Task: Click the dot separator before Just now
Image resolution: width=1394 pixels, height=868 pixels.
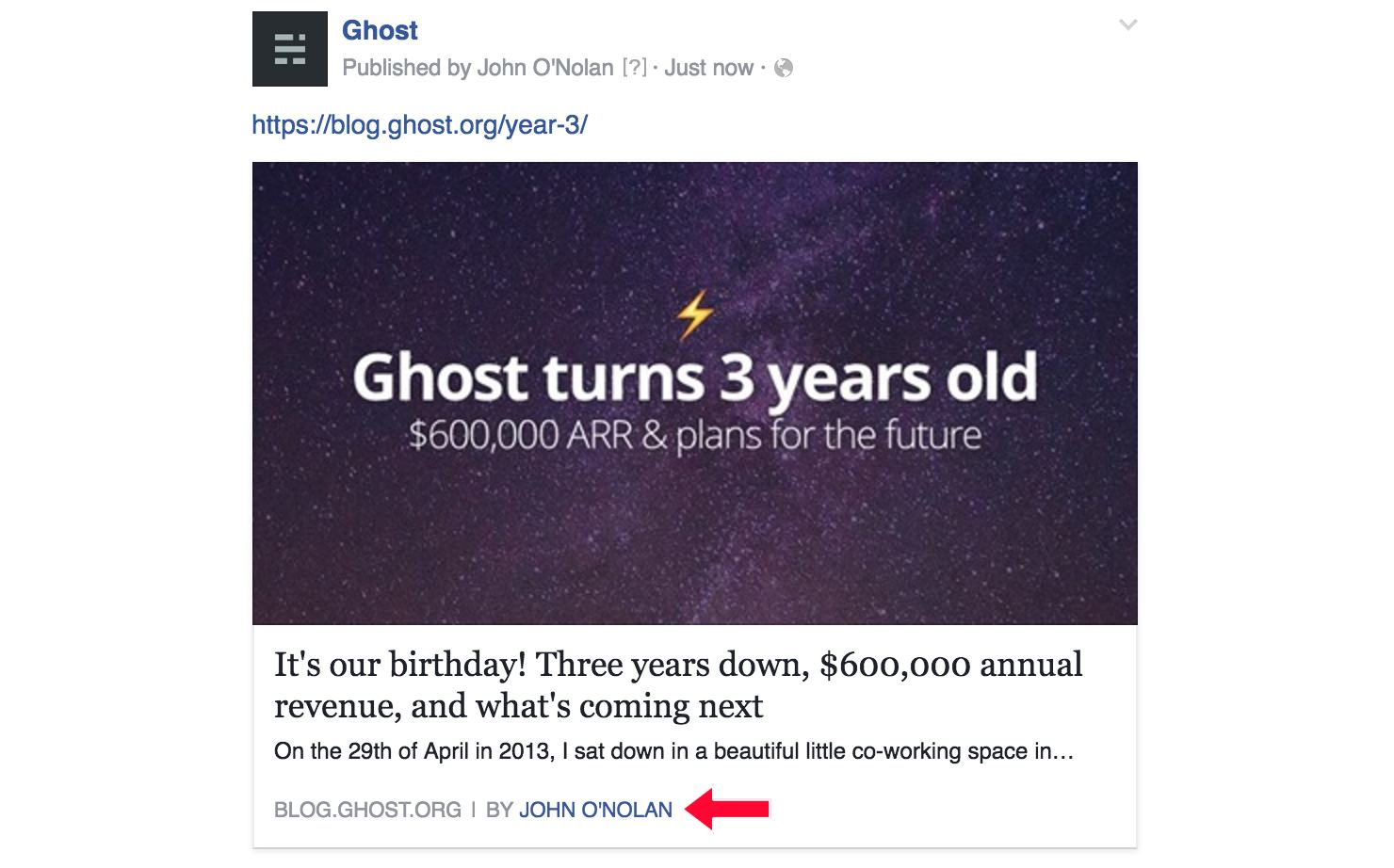Action: pos(656,68)
